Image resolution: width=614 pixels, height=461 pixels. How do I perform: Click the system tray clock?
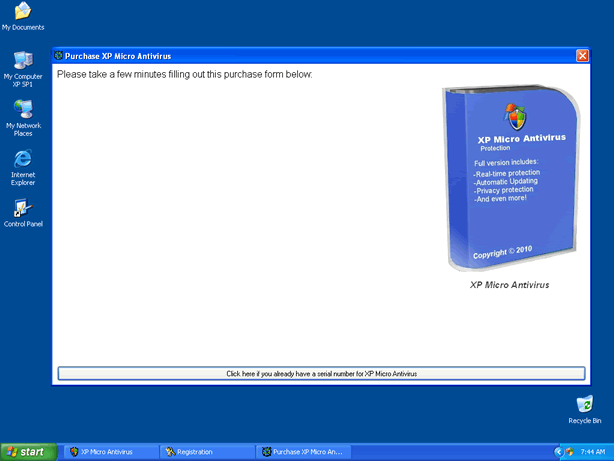tap(593, 452)
